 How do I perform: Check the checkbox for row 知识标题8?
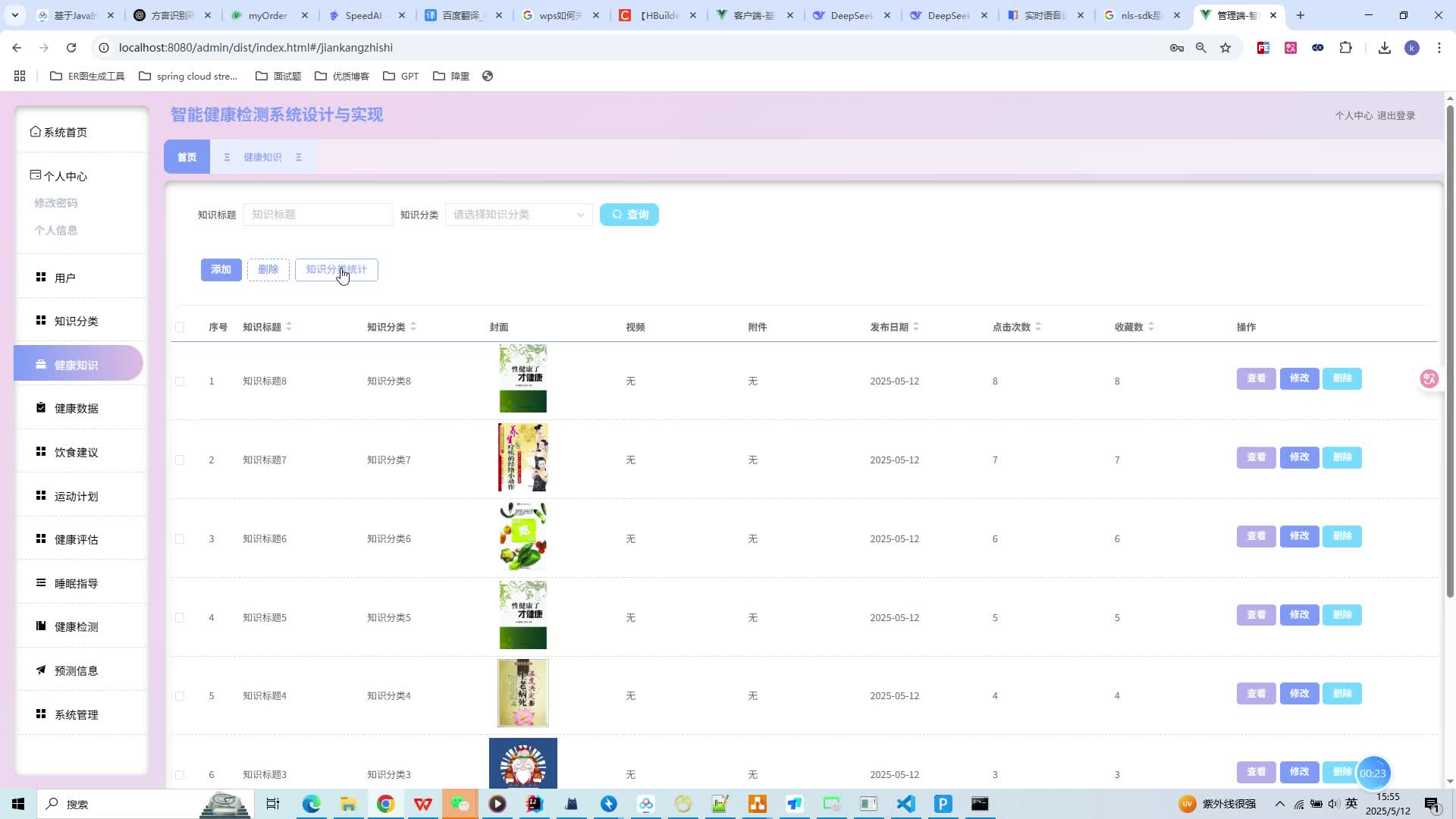pyautogui.click(x=180, y=381)
